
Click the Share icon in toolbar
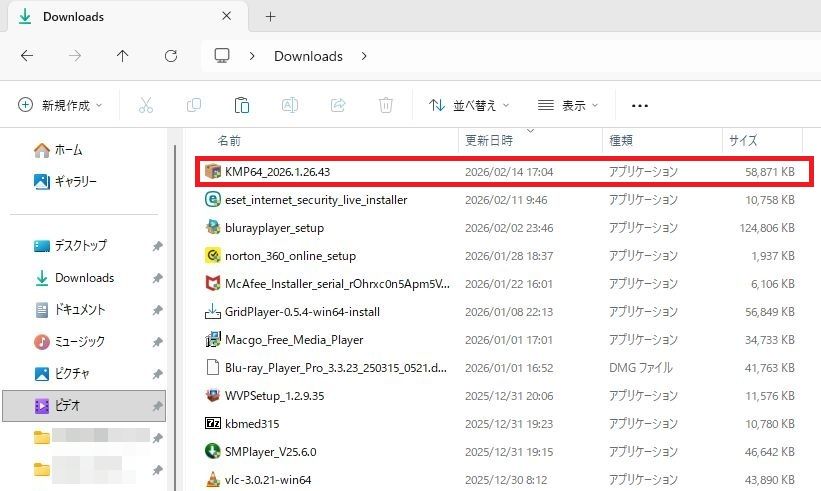pos(338,105)
